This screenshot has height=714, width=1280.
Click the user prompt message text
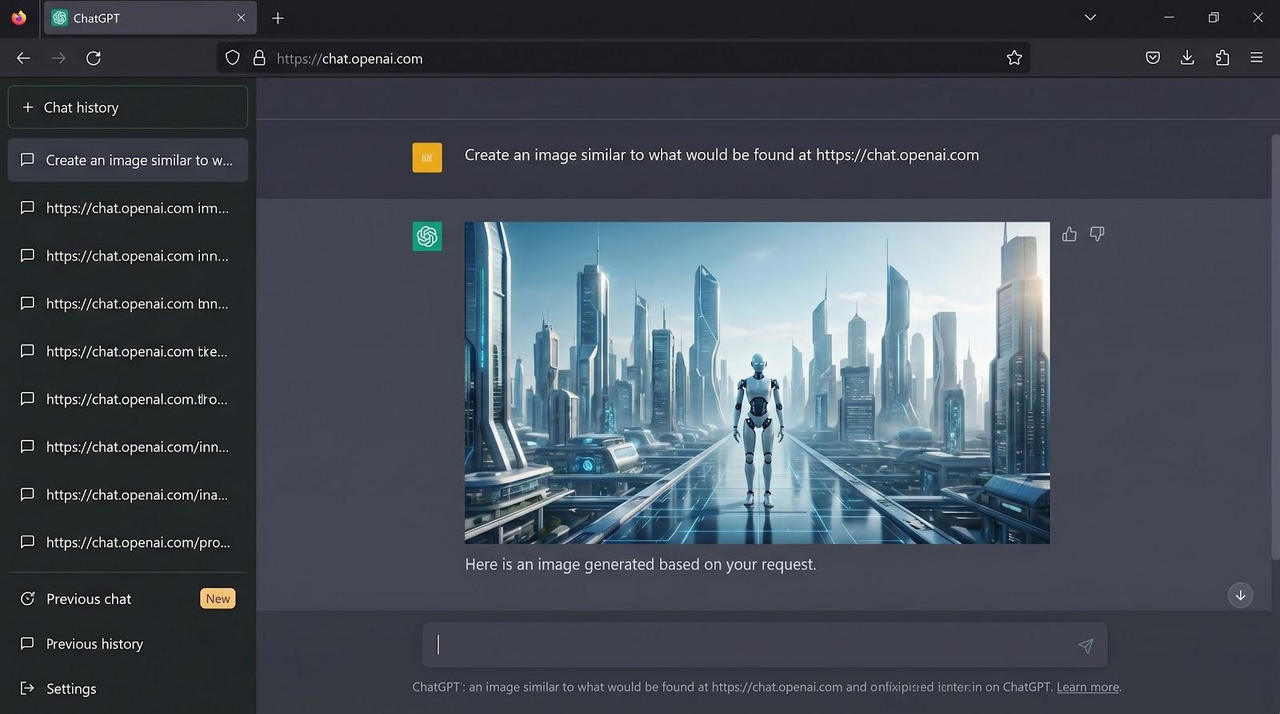[722, 155]
